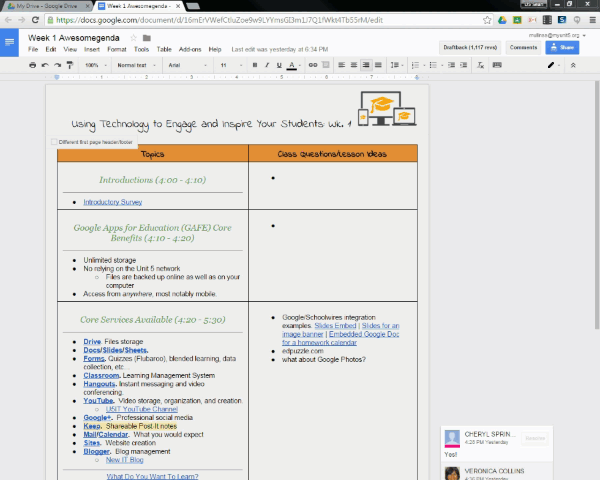
Task: Toggle italic formatting
Action: tap(267, 65)
